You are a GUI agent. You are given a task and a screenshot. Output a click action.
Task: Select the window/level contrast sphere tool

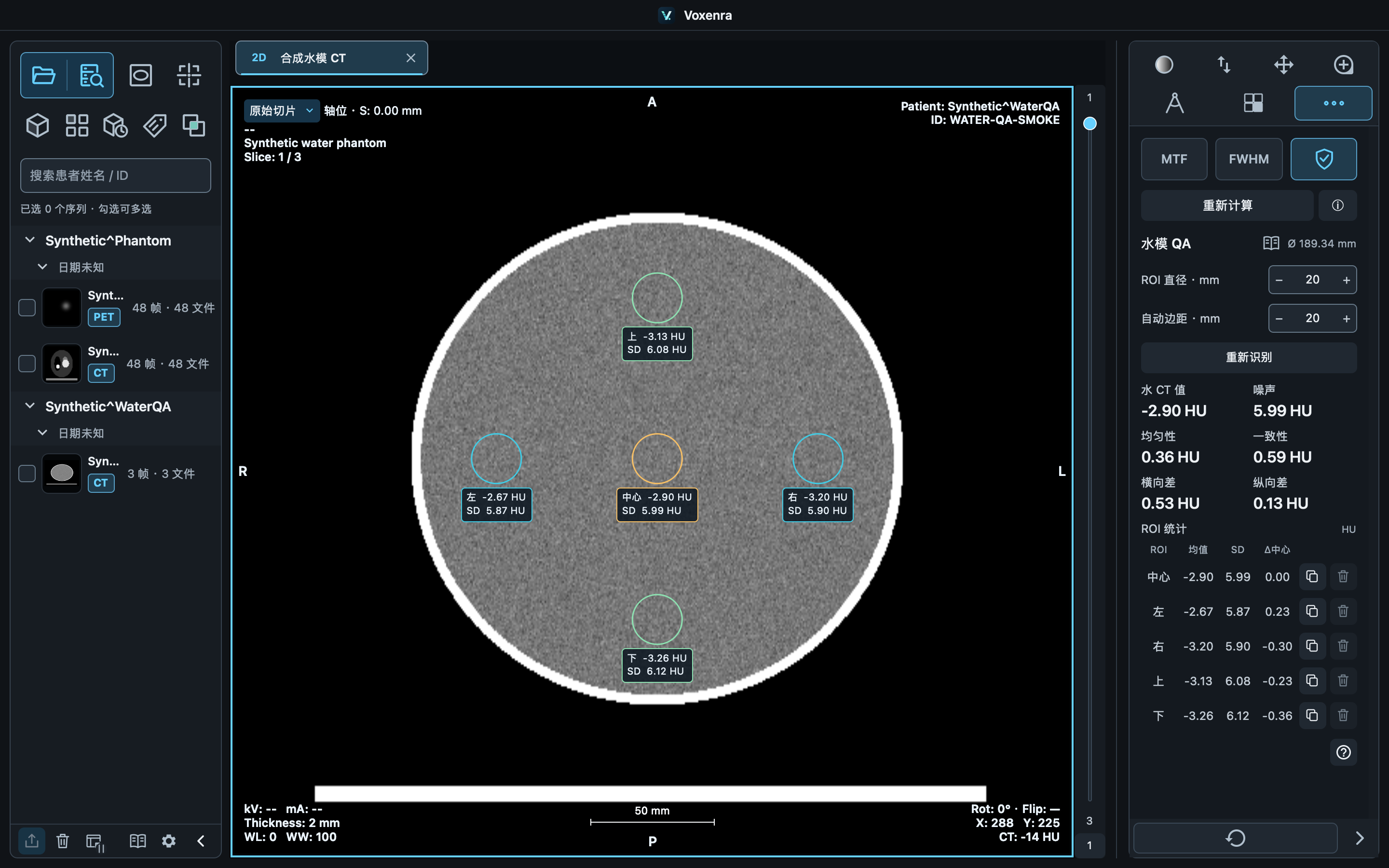click(x=1164, y=64)
